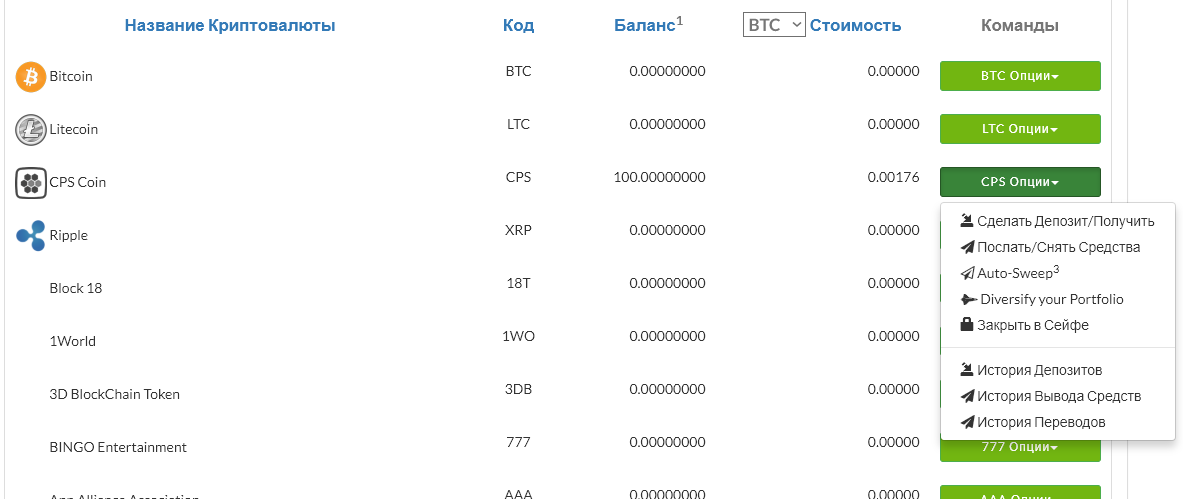Open the BTC currency selector dropdown
Image resolution: width=1183 pixels, height=499 pixels.
tap(774, 25)
